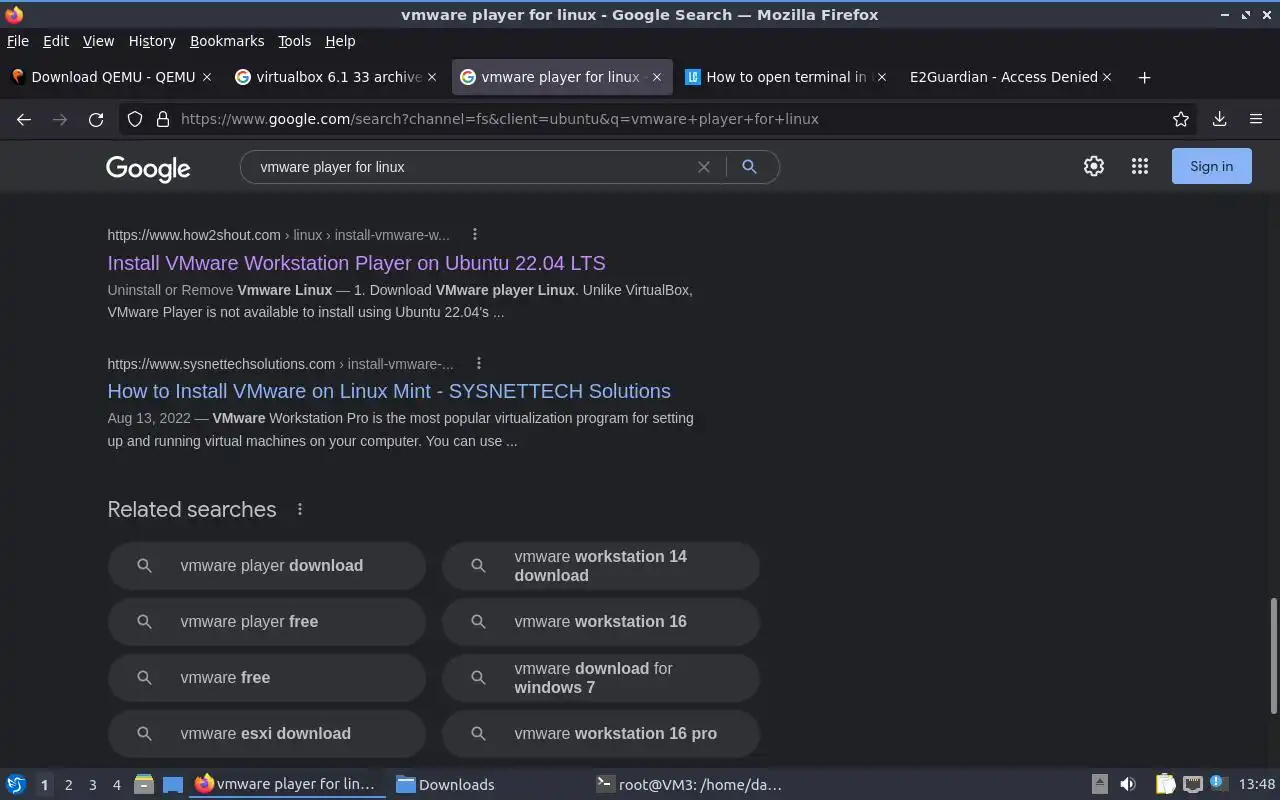
Task: Open the Downloads window from the taskbar
Action: [487, 784]
